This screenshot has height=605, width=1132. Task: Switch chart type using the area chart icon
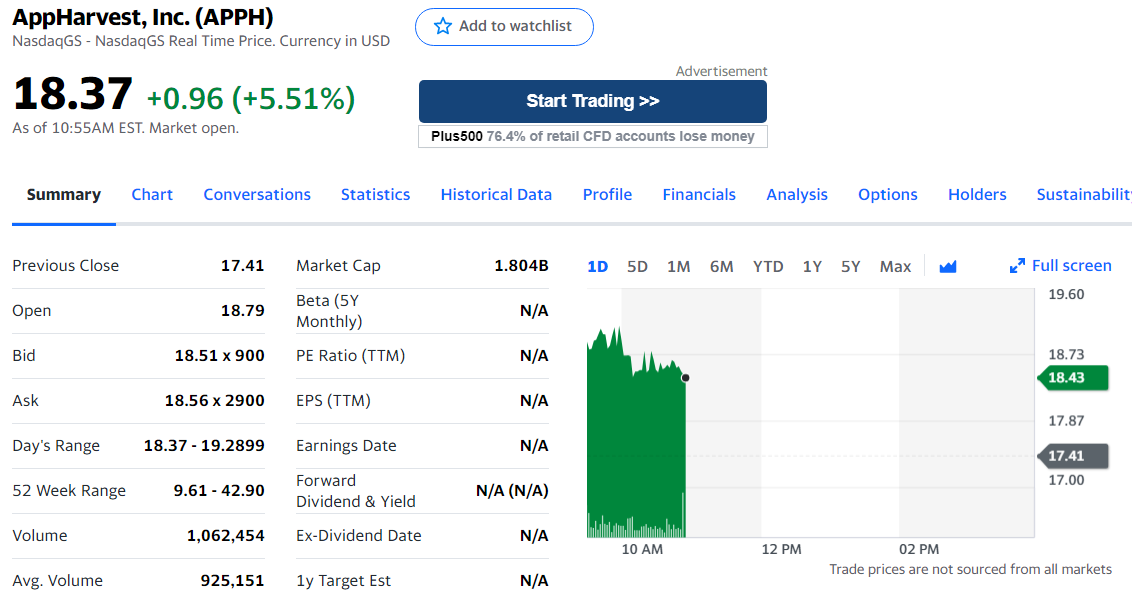(x=948, y=266)
